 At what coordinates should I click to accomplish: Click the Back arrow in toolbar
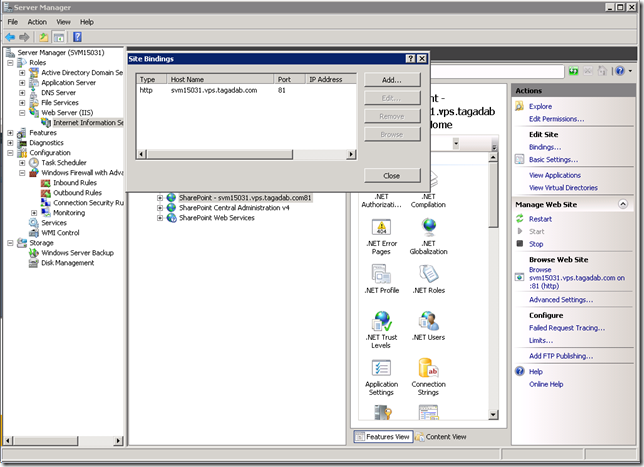click(10, 36)
